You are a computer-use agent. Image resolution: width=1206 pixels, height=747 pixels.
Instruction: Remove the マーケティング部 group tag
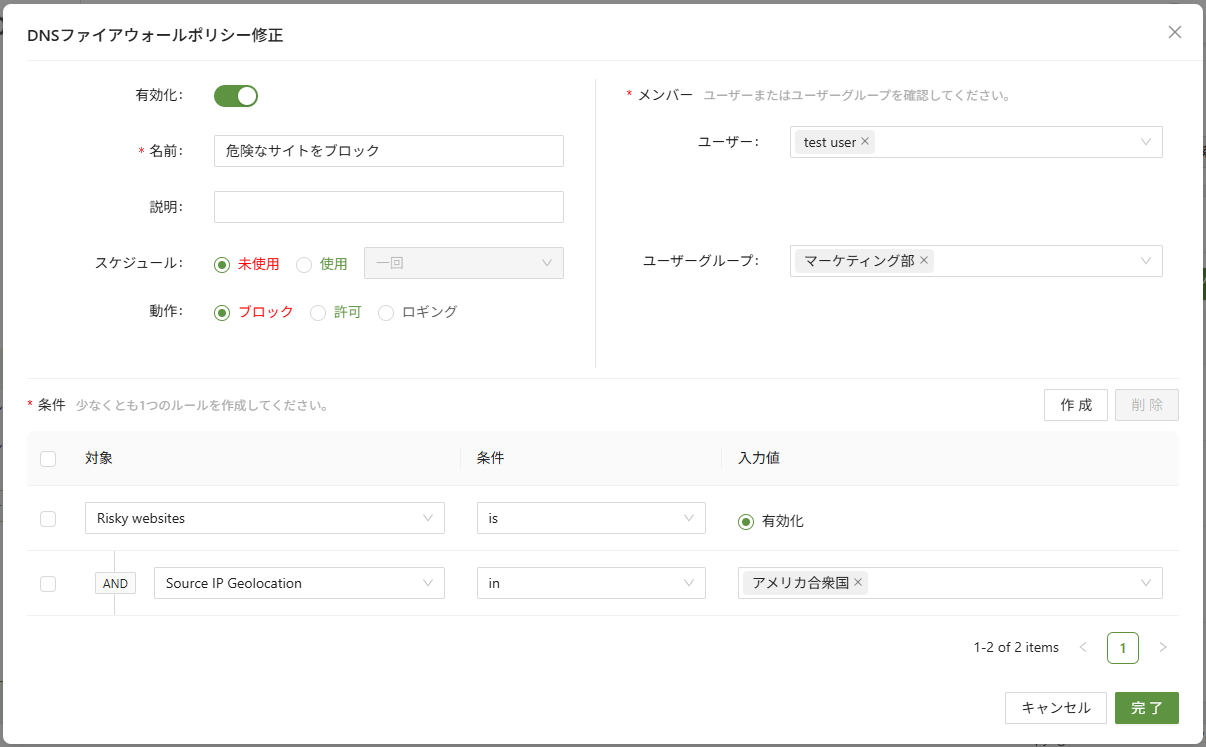(x=924, y=261)
